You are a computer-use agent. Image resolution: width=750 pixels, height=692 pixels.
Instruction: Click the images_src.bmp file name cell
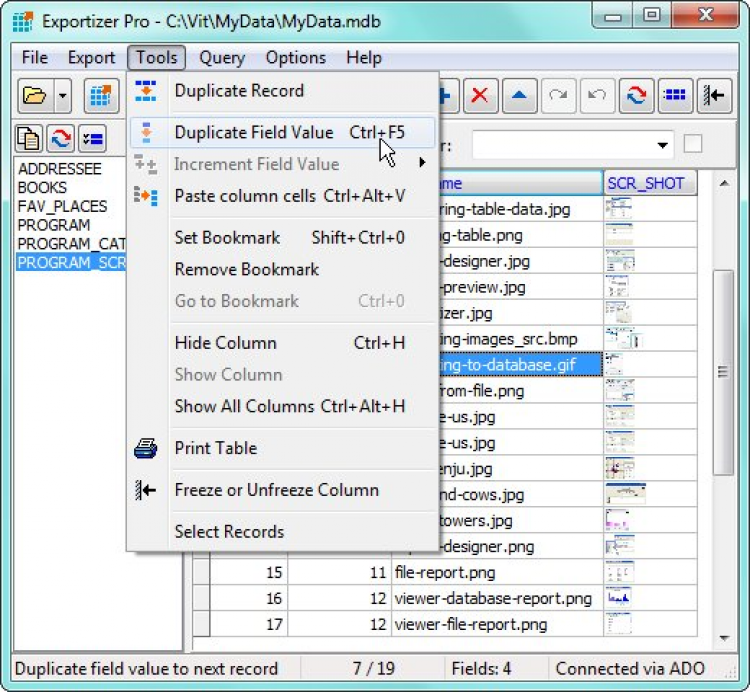coord(520,339)
